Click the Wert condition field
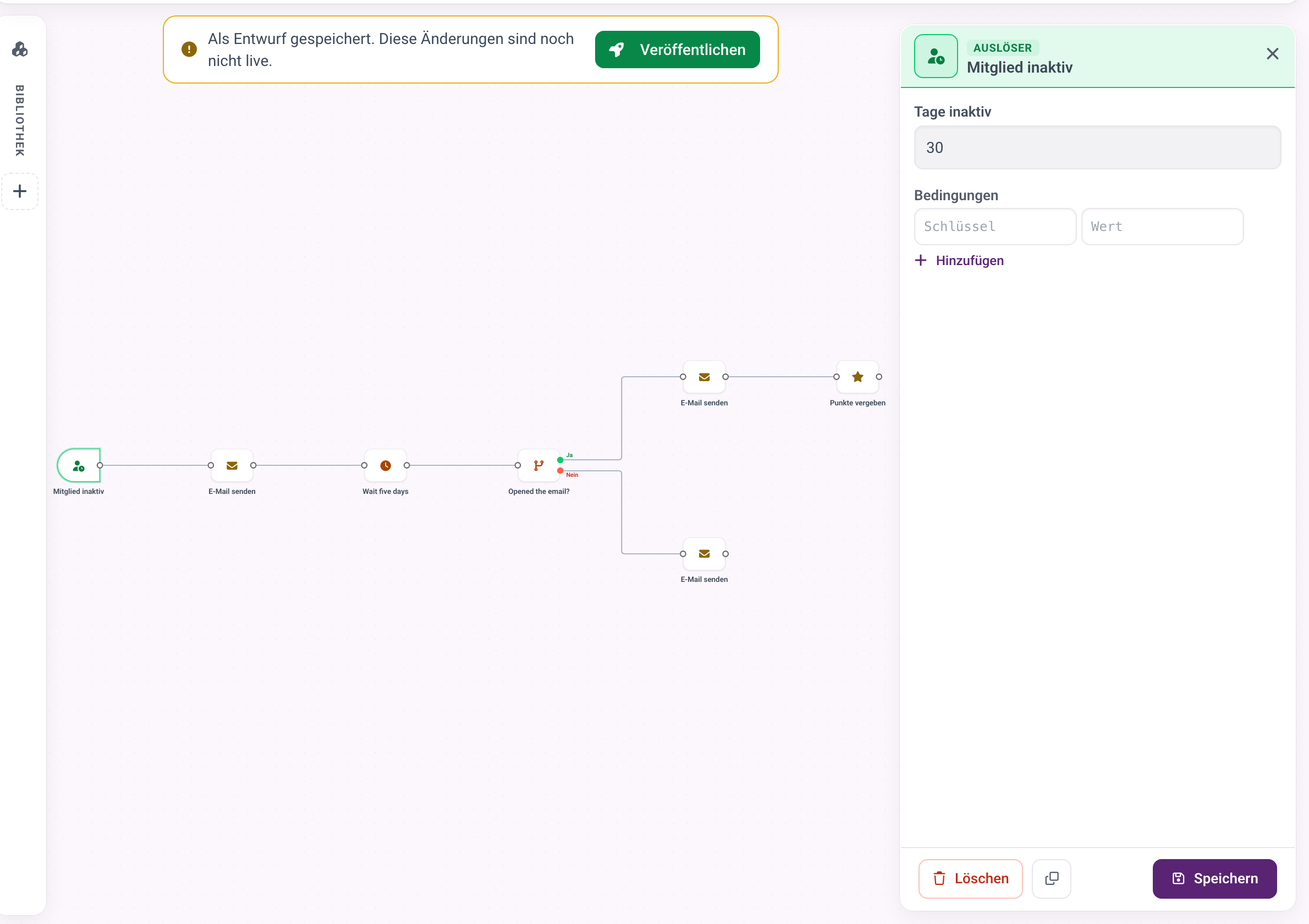This screenshot has height=924, width=1309. point(1162,226)
